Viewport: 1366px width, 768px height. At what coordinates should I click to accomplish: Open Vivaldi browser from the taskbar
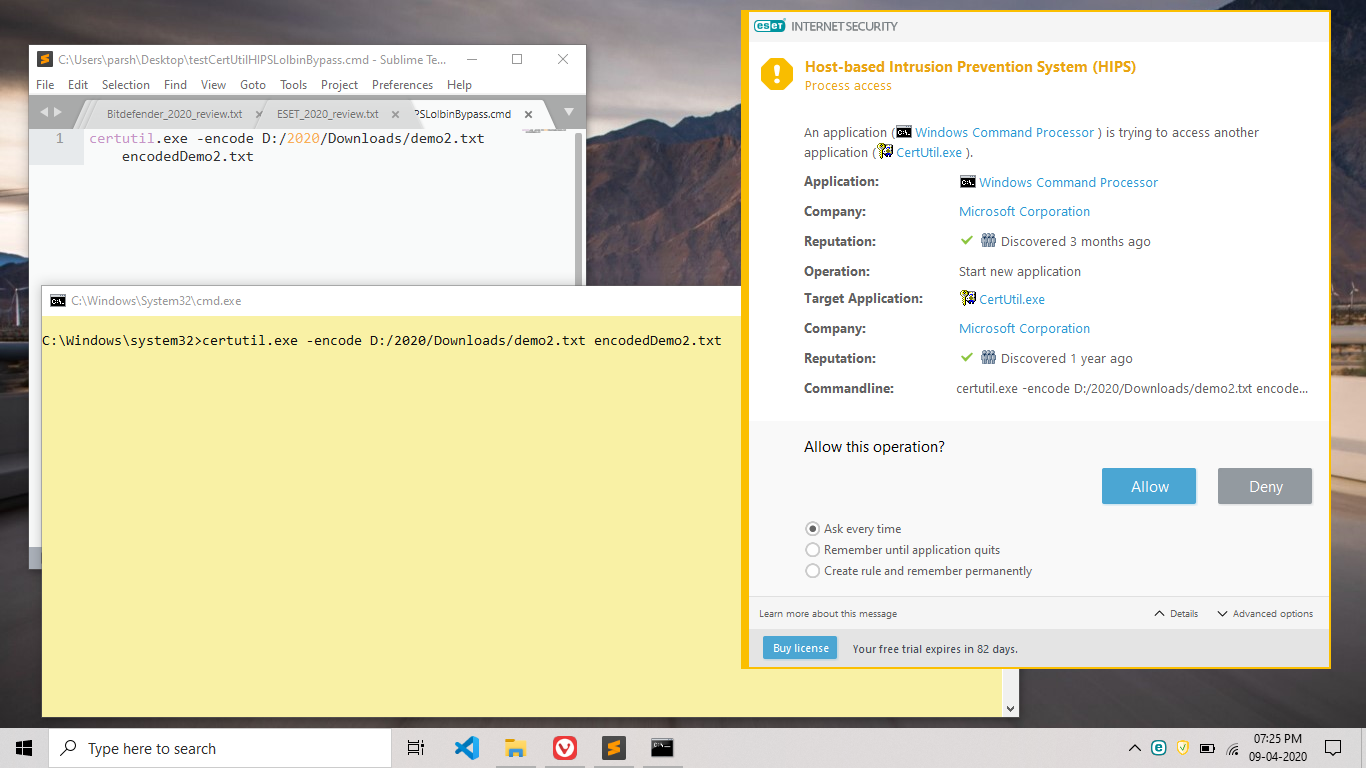click(564, 748)
